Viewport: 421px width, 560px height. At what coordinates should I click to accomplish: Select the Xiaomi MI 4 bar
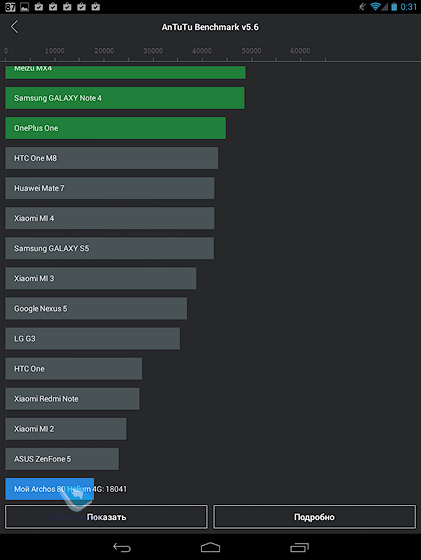pyautogui.click(x=110, y=218)
